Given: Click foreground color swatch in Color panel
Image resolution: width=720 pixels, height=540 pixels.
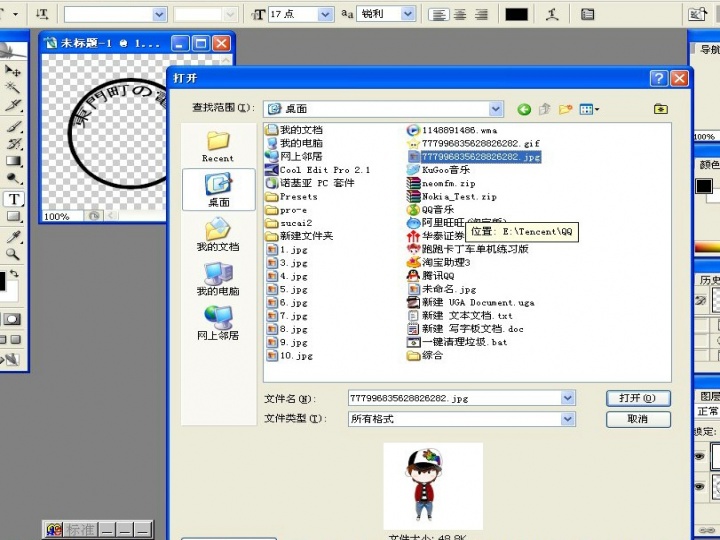Looking at the screenshot, I should (704, 186).
